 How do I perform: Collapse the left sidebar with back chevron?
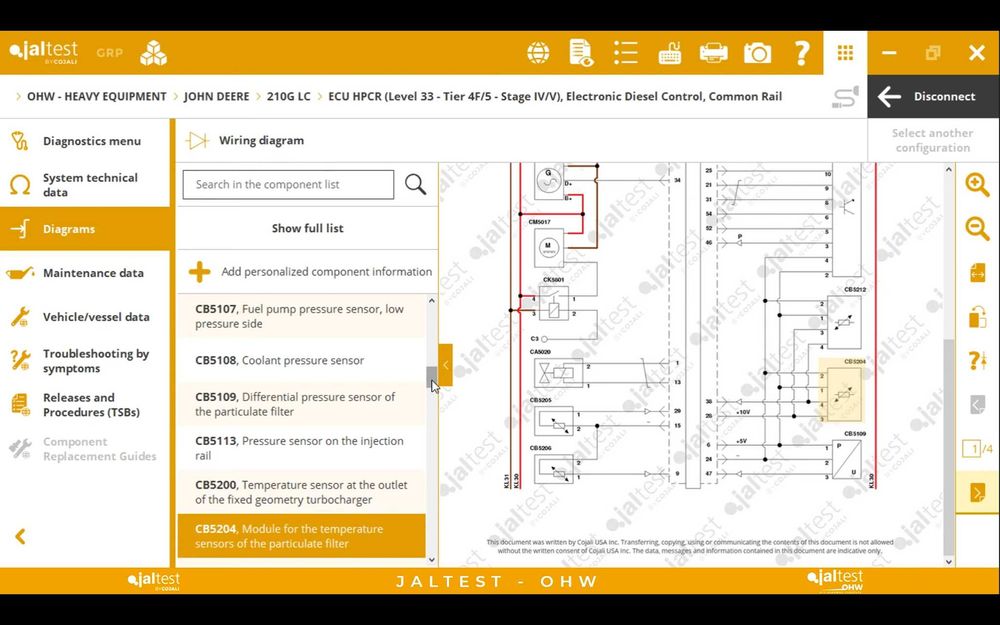click(x=20, y=536)
